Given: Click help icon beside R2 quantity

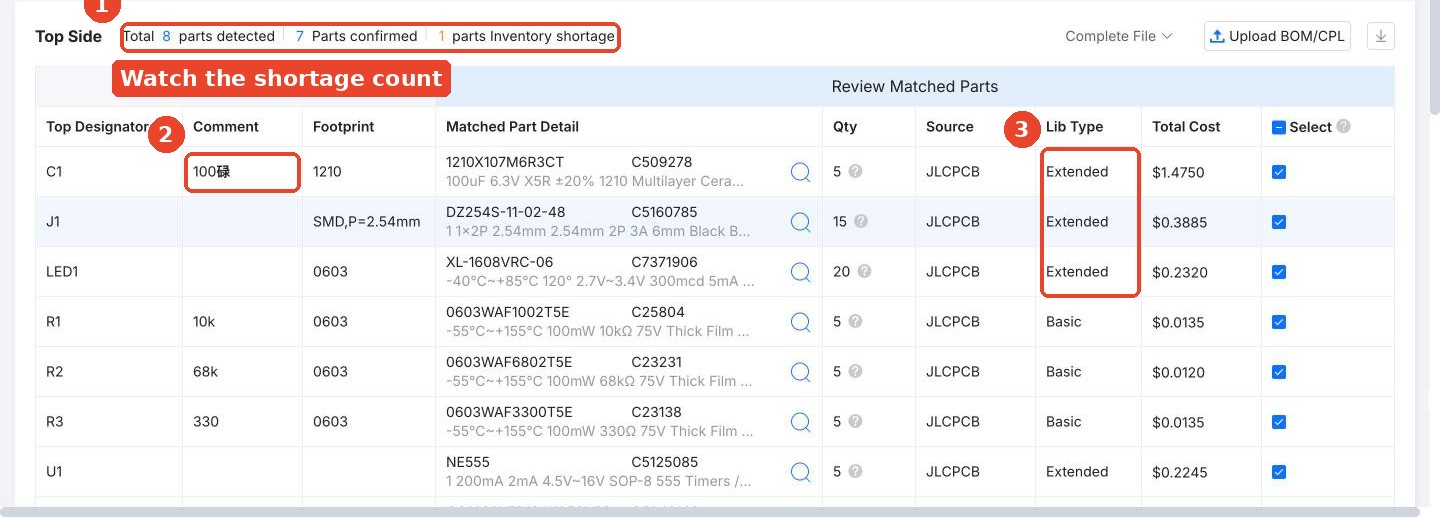Looking at the screenshot, I should [x=855, y=372].
